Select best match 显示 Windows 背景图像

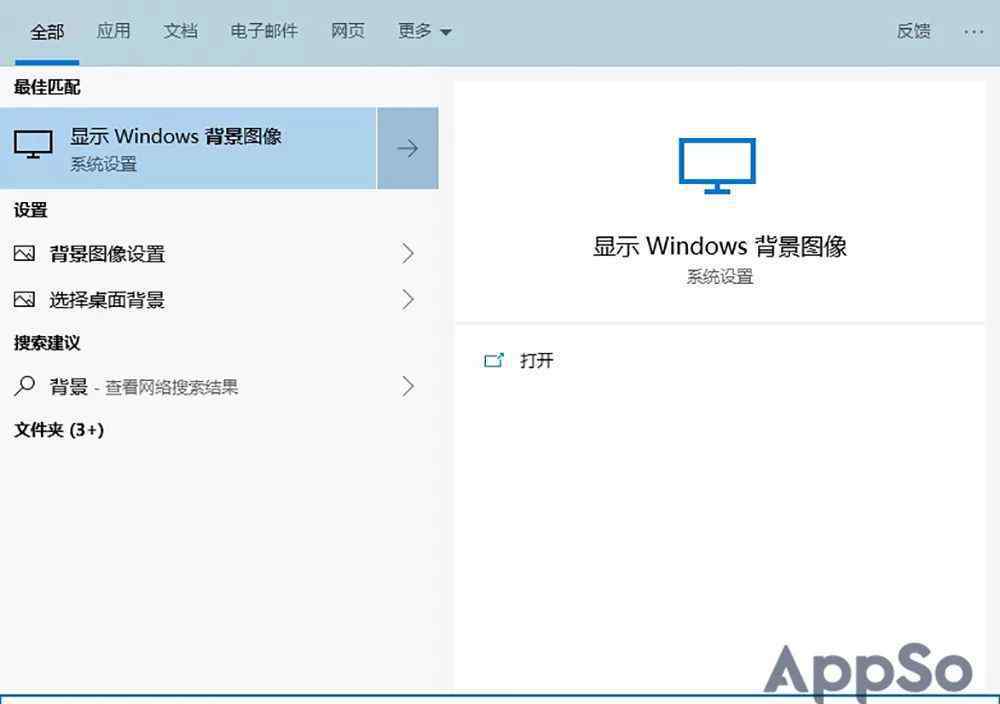tap(188, 148)
